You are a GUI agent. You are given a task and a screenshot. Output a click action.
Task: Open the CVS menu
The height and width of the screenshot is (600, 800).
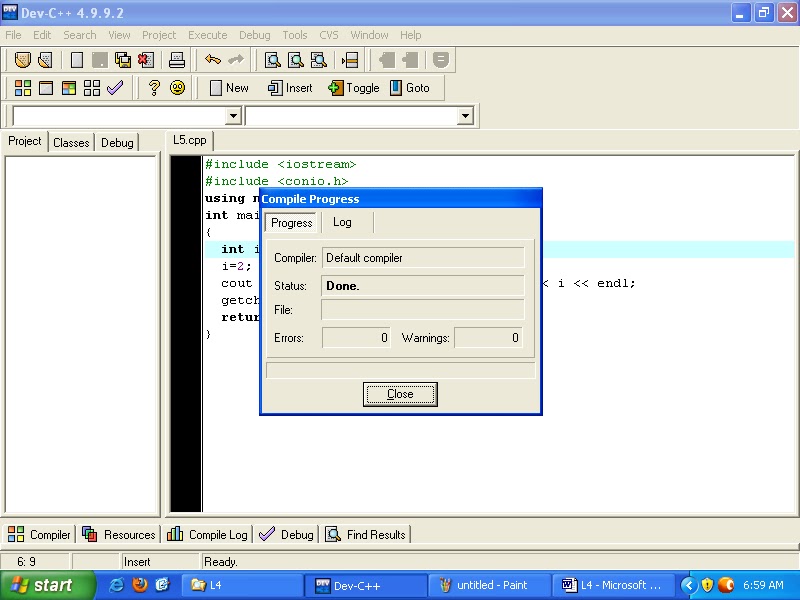click(329, 35)
